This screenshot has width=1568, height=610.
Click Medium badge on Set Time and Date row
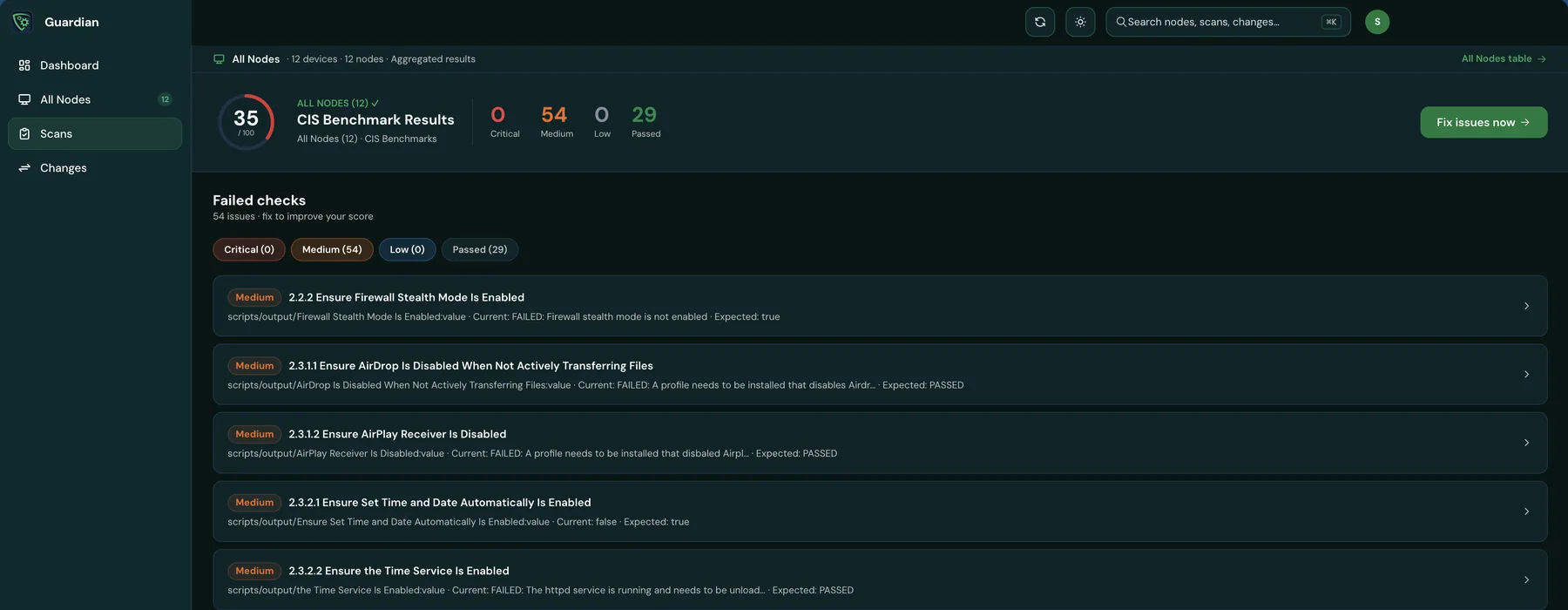(x=254, y=503)
